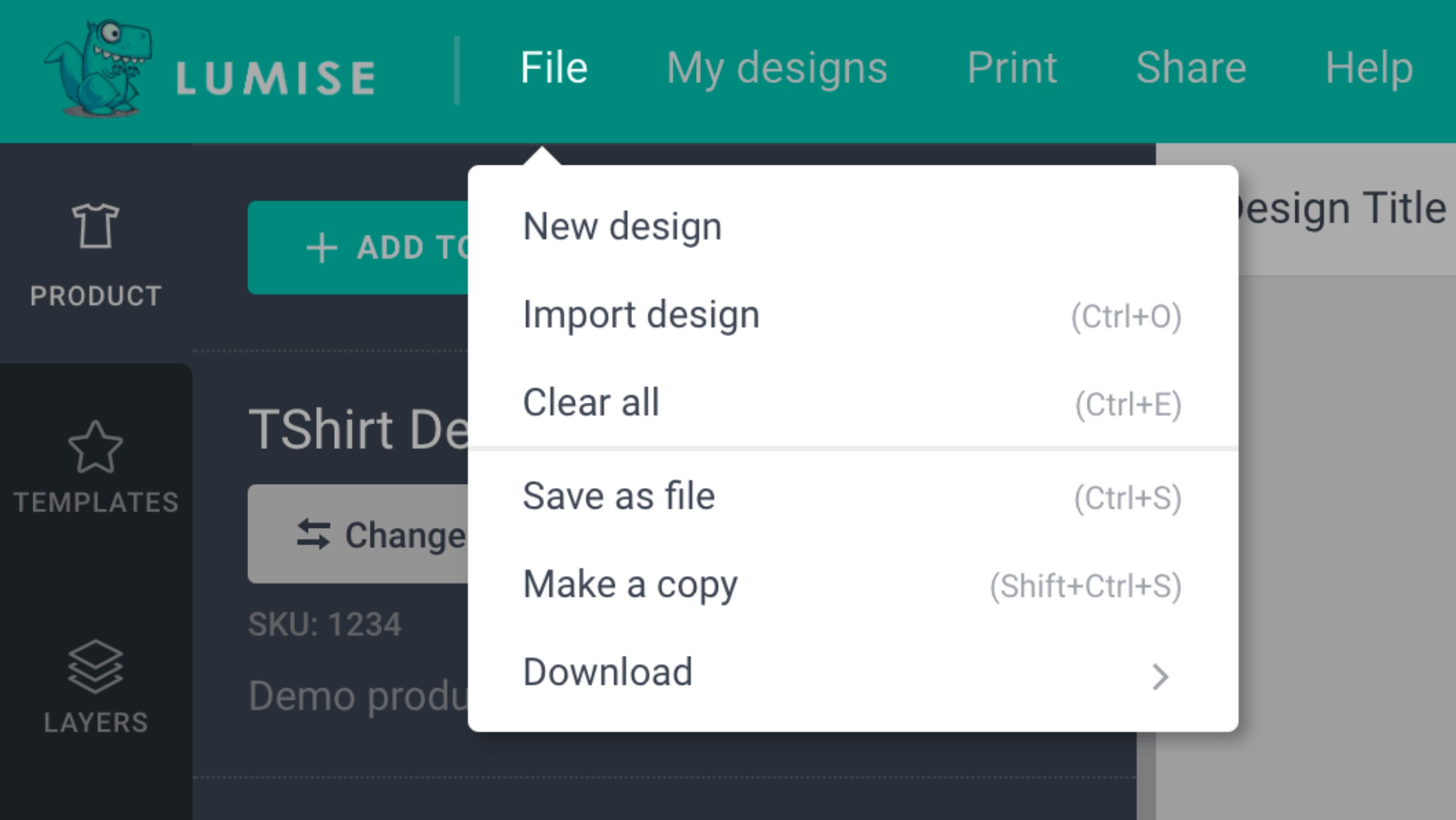Open Templates via the star icon
This screenshot has height=820, width=1456.
coord(95,447)
